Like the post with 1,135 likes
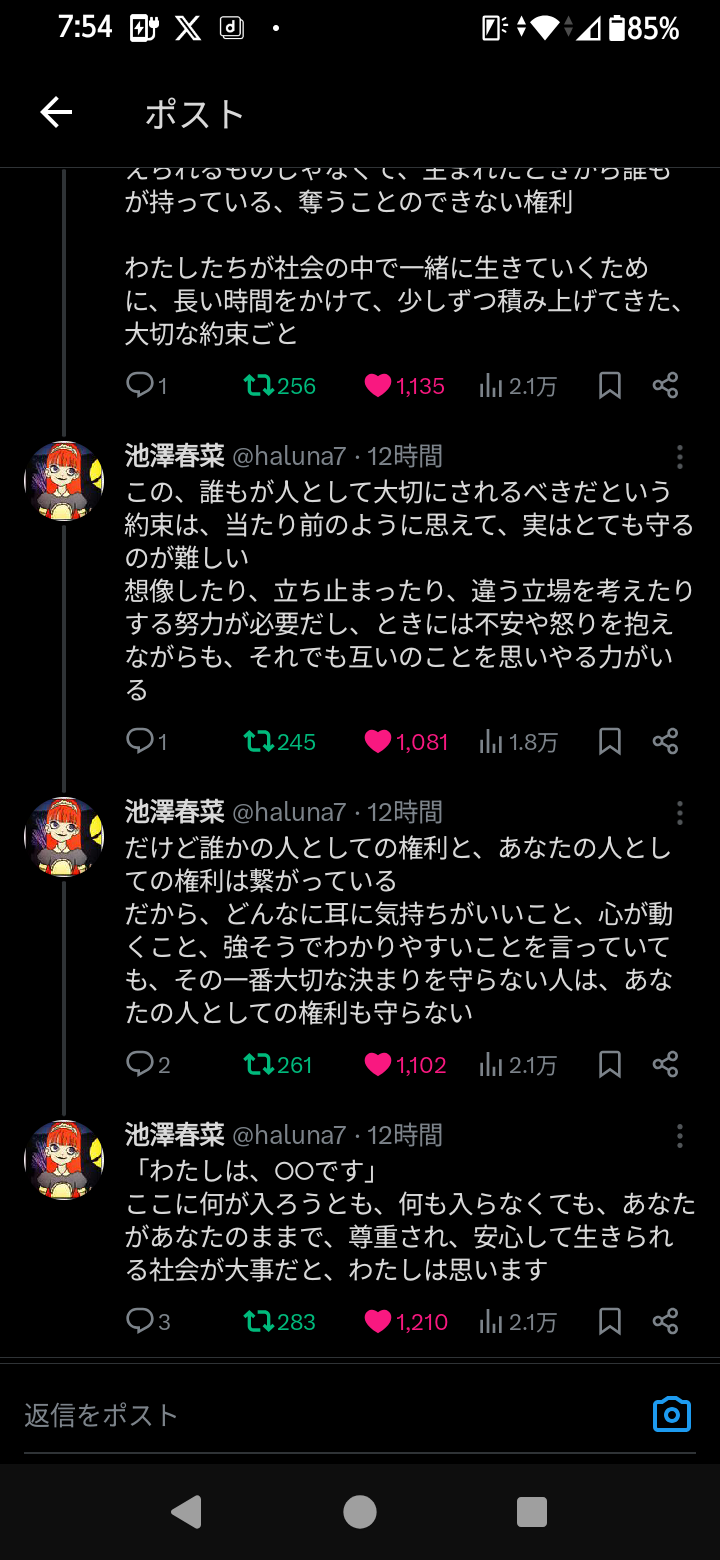The height and width of the screenshot is (1560, 720). [x=378, y=386]
